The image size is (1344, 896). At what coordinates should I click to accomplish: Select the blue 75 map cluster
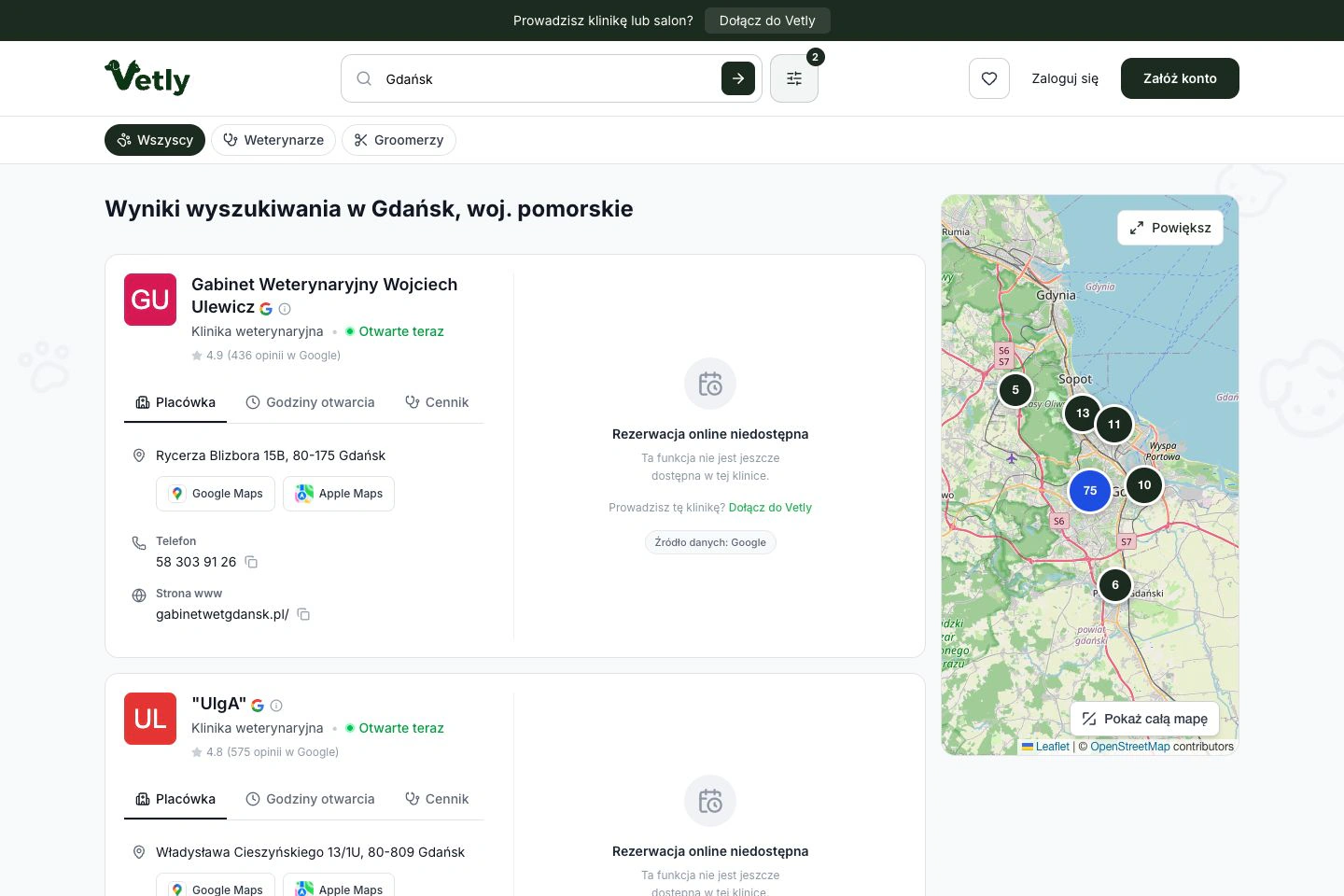click(1090, 490)
